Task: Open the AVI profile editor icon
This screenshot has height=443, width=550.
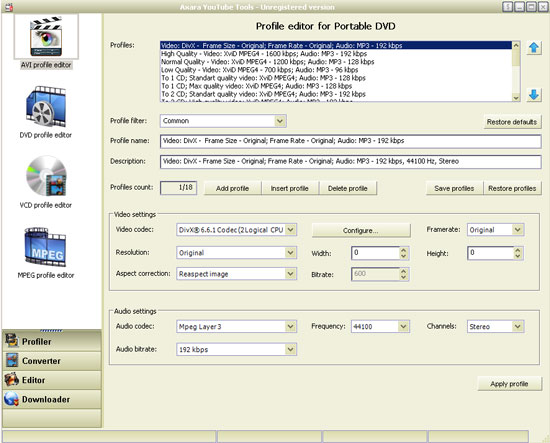Action: (x=46, y=36)
